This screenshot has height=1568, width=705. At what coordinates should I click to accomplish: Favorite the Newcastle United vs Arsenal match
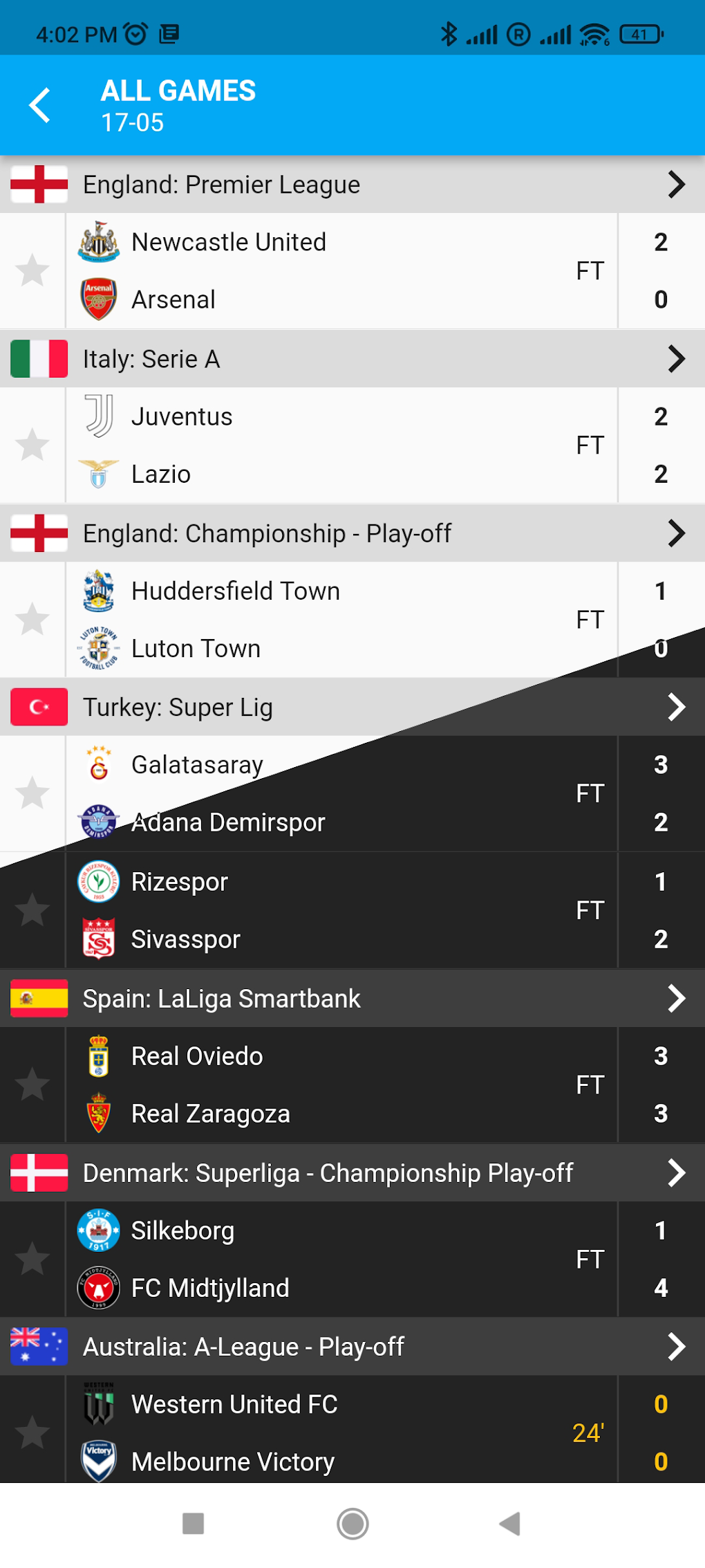tap(32, 270)
